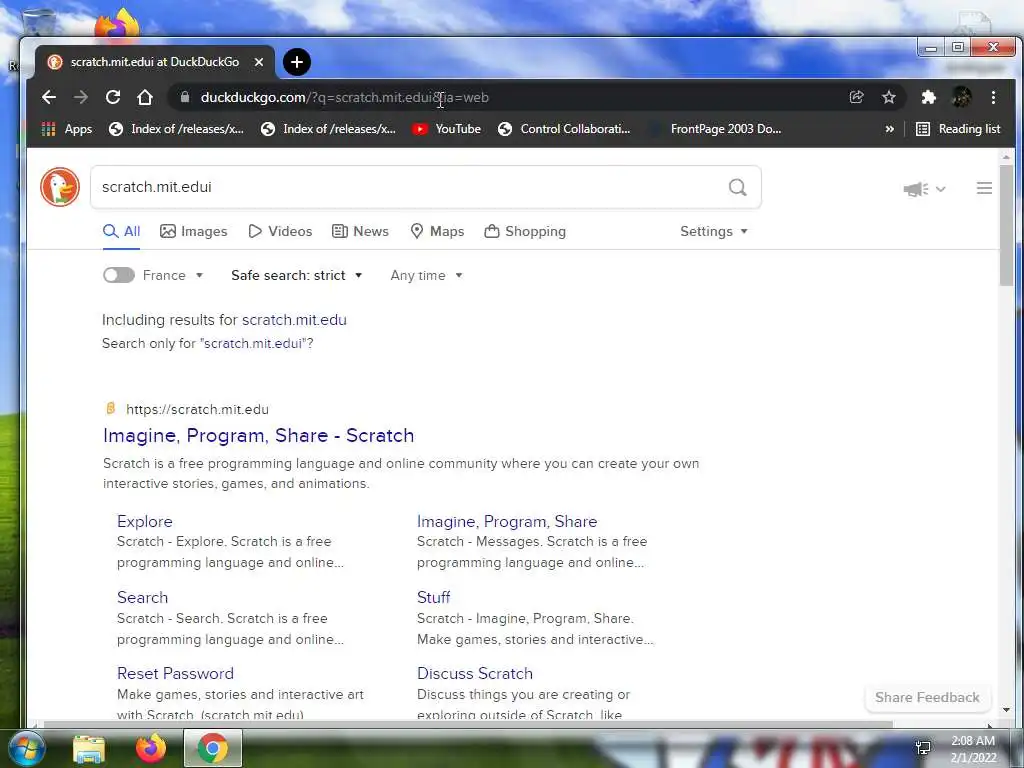Viewport: 1024px width, 768px height.
Task: Open the megaphone spread-the-word dropdown
Action: coord(923,189)
